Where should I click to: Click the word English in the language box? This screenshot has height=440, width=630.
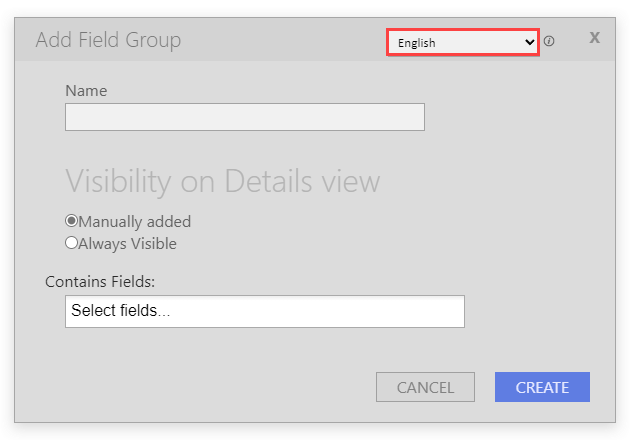(417, 43)
